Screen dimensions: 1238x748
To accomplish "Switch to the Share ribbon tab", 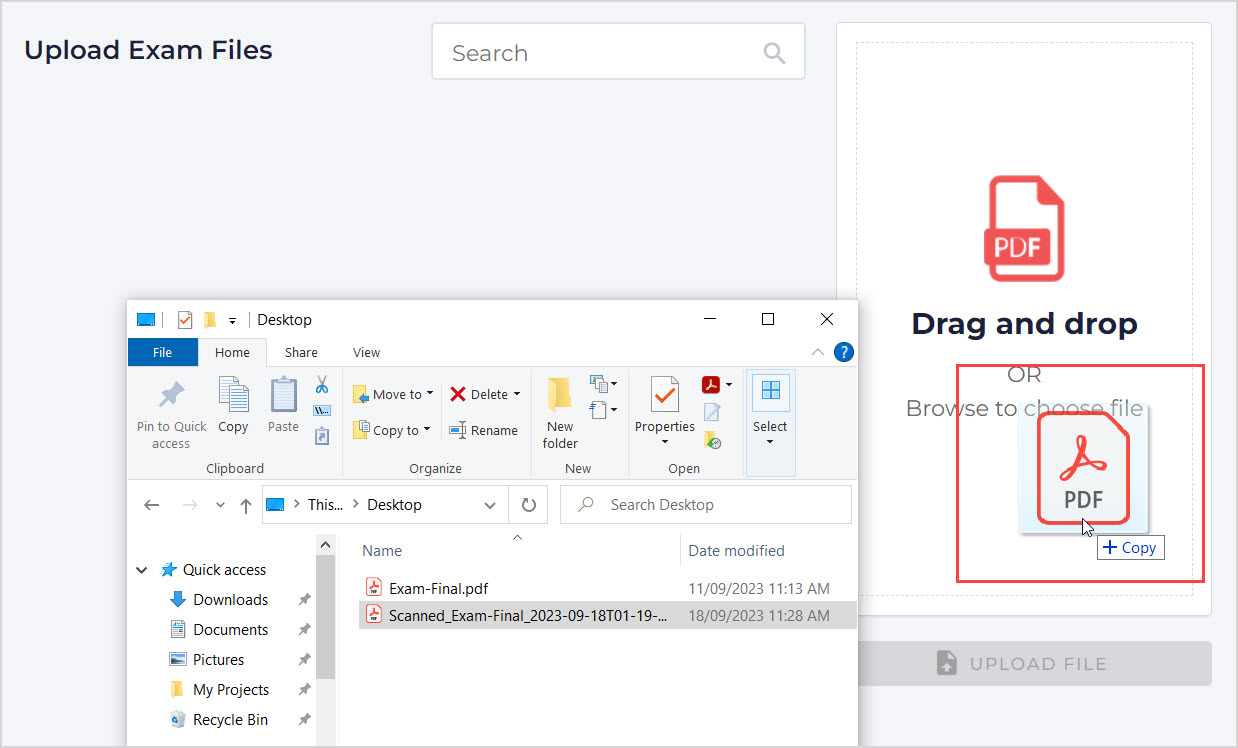I will pos(301,352).
